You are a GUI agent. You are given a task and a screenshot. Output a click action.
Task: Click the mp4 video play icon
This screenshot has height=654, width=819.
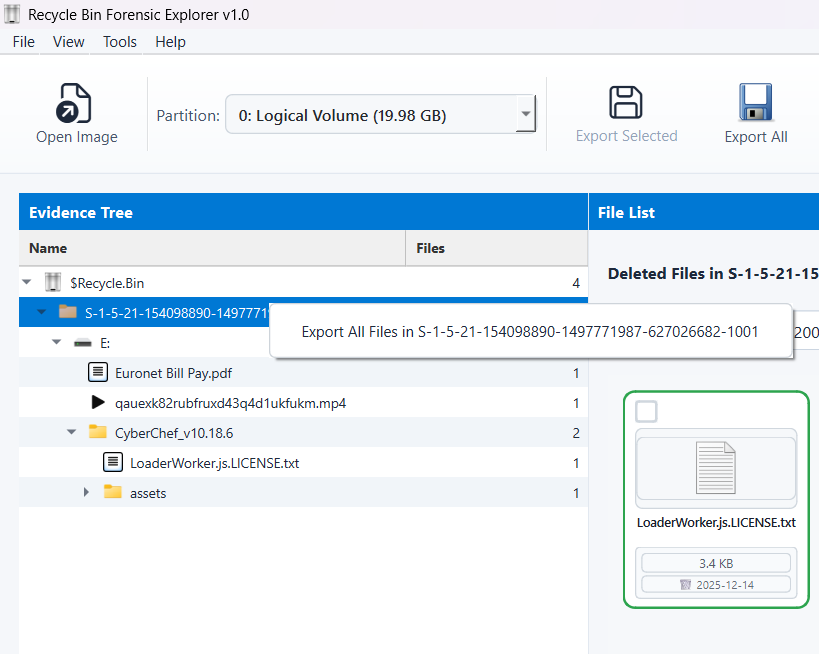point(98,402)
